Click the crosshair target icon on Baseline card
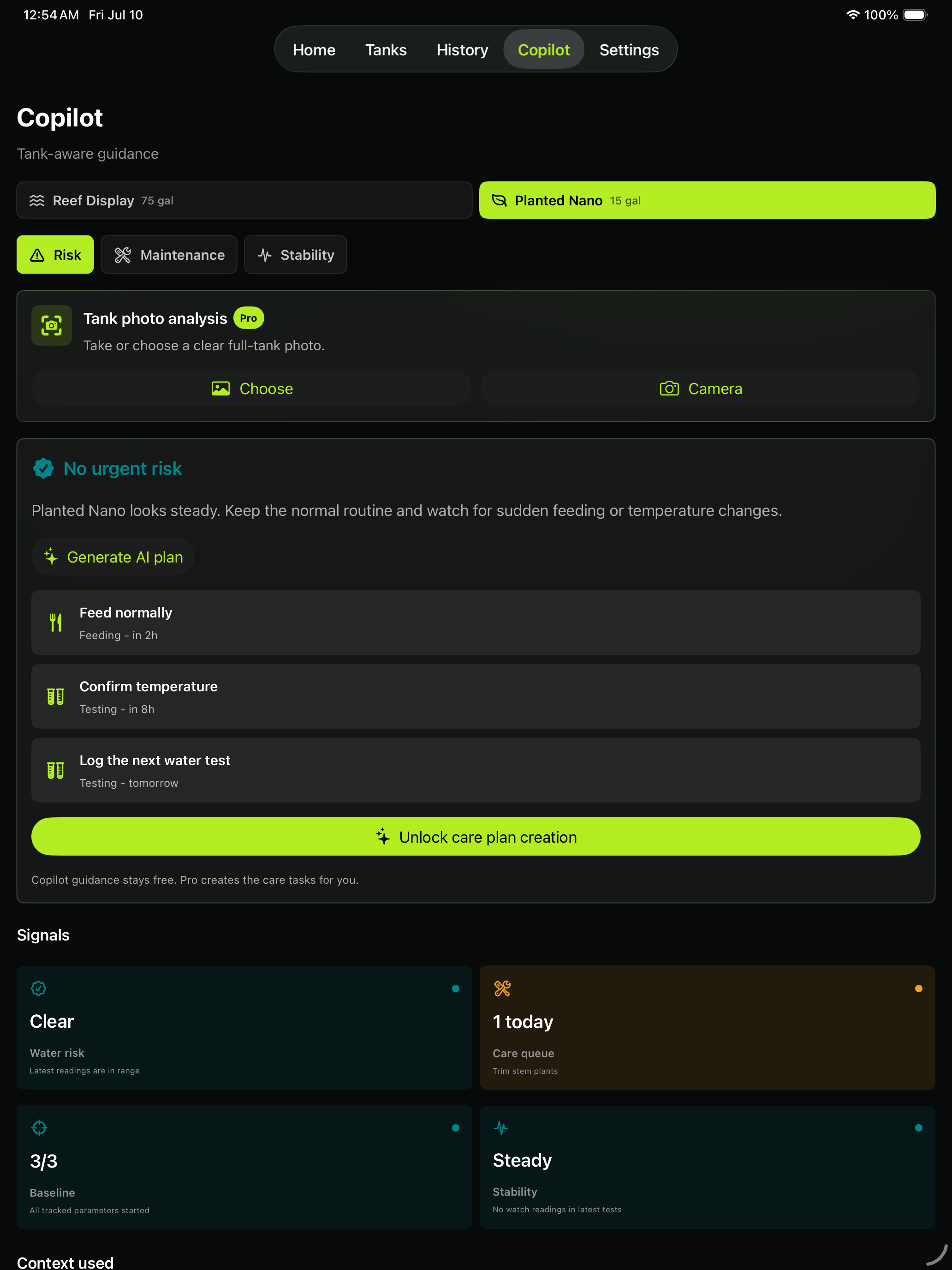 (39, 1128)
